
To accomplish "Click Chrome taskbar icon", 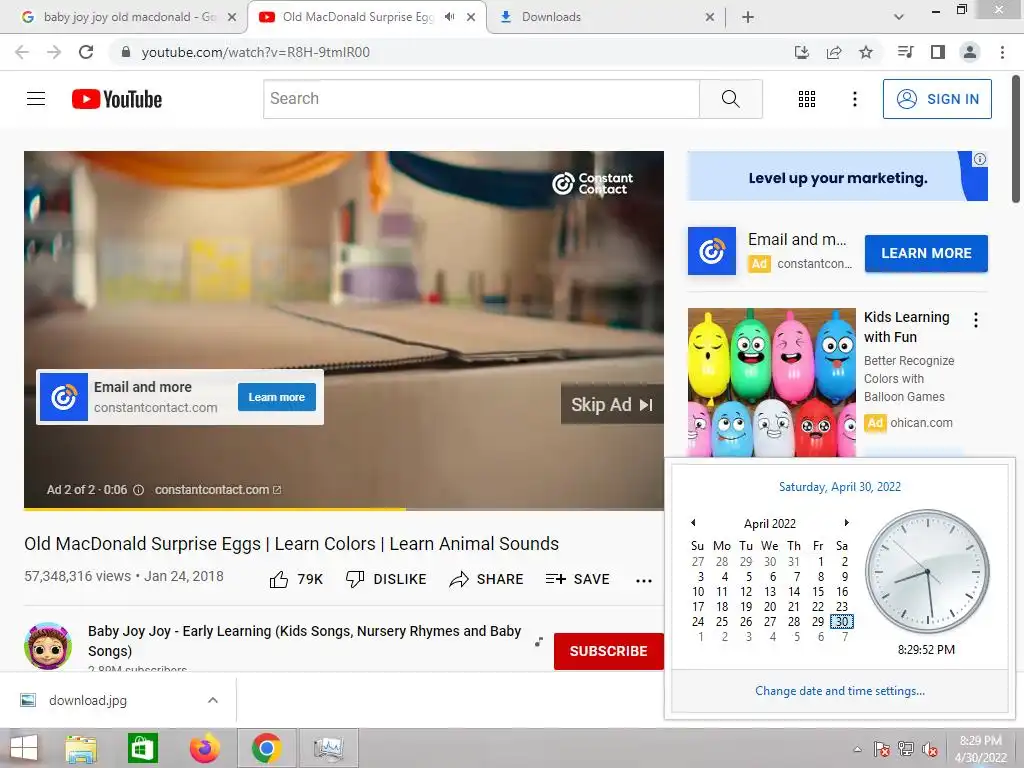I will pos(266,748).
